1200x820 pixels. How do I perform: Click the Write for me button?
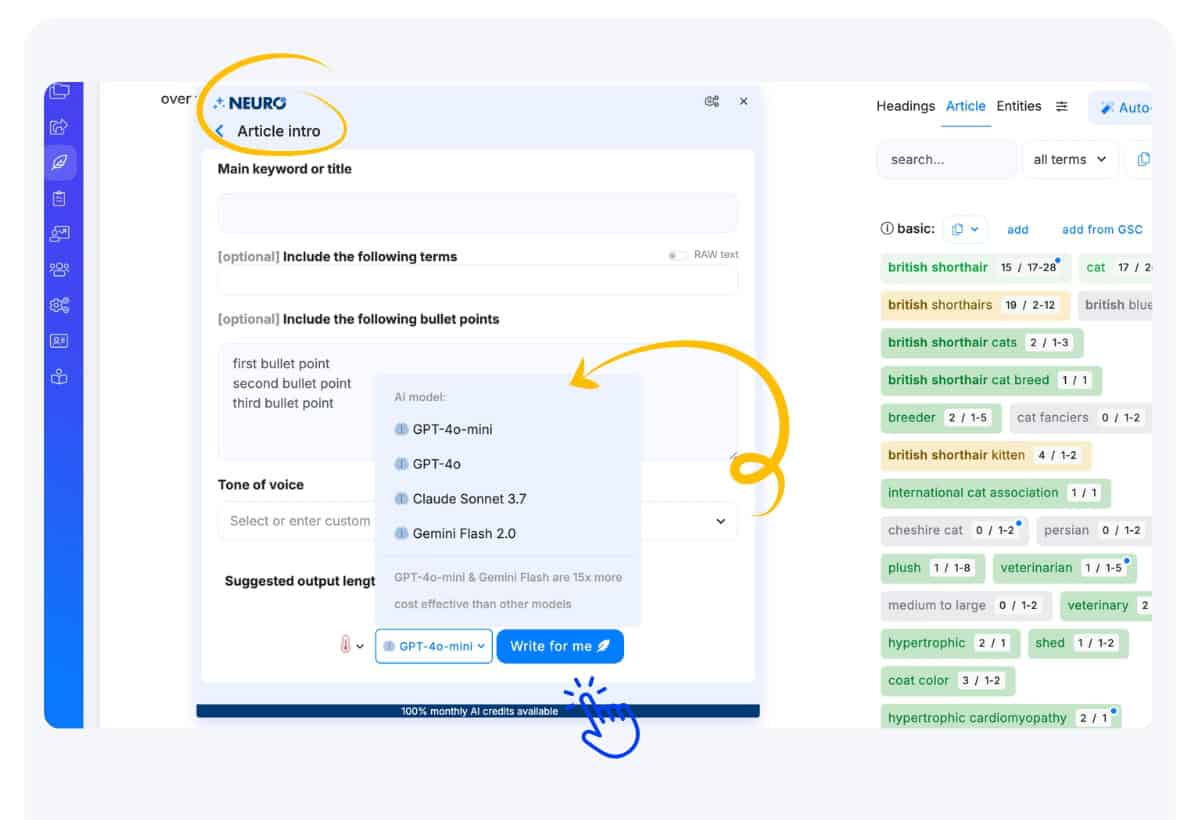[x=560, y=646]
